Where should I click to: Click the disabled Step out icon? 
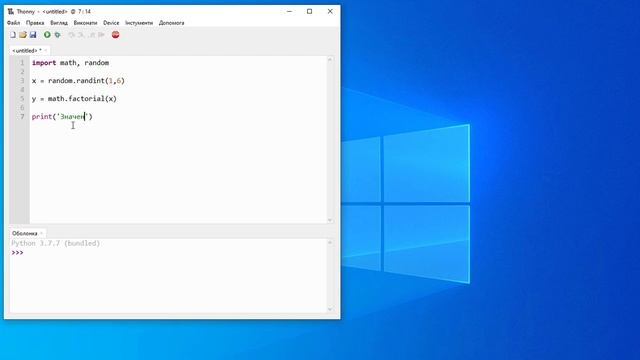click(x=91, y=35)
